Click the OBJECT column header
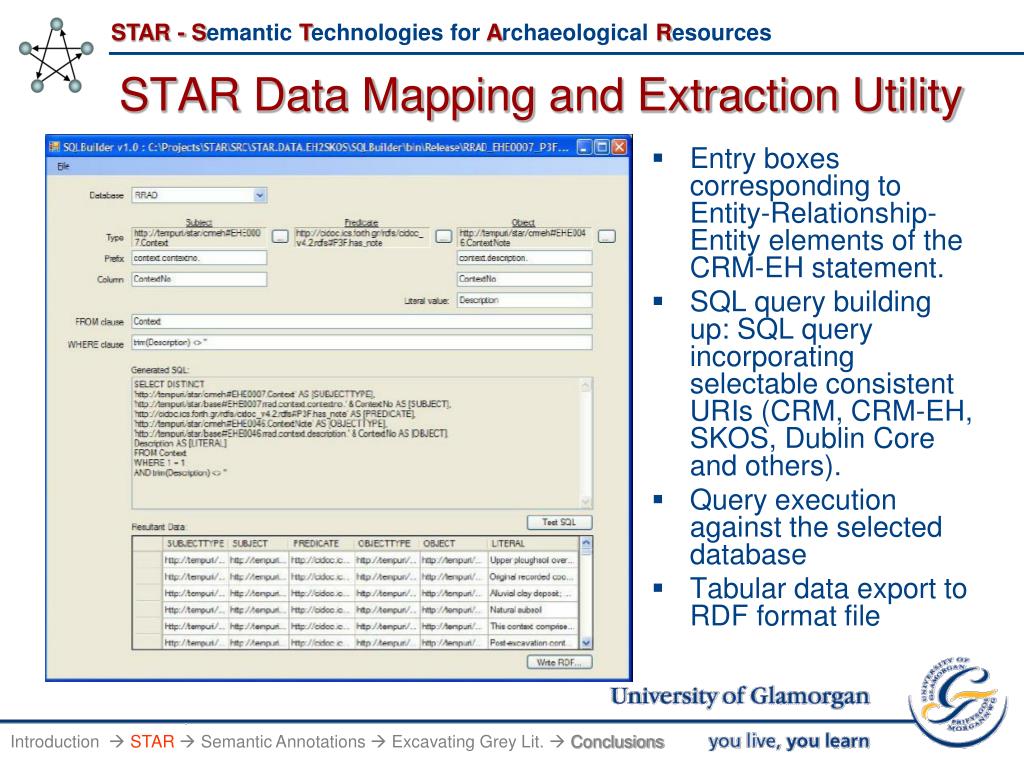The image size is (1024, 768). click(x=453, y=543)
